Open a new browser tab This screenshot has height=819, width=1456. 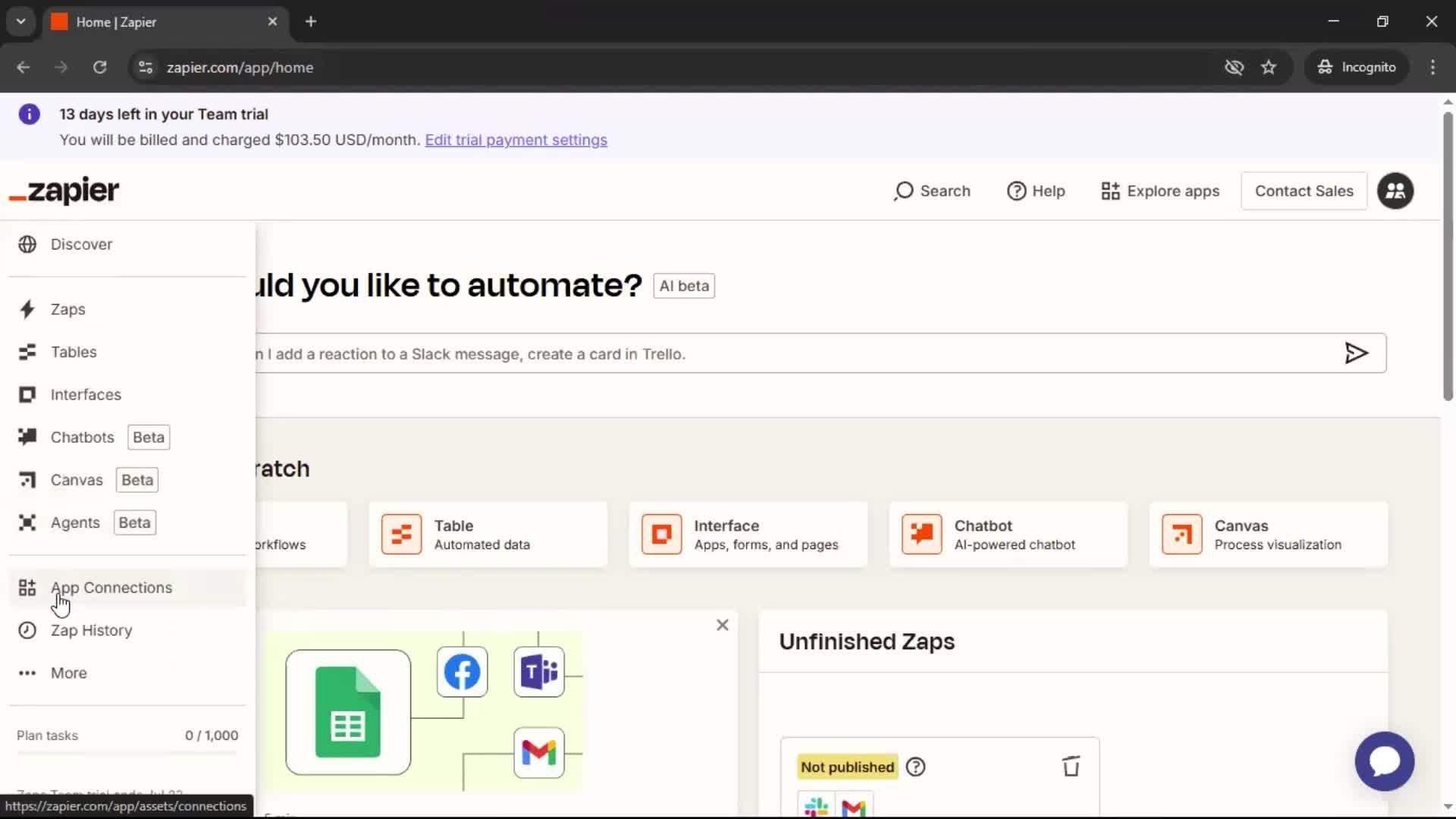point(311,22)
